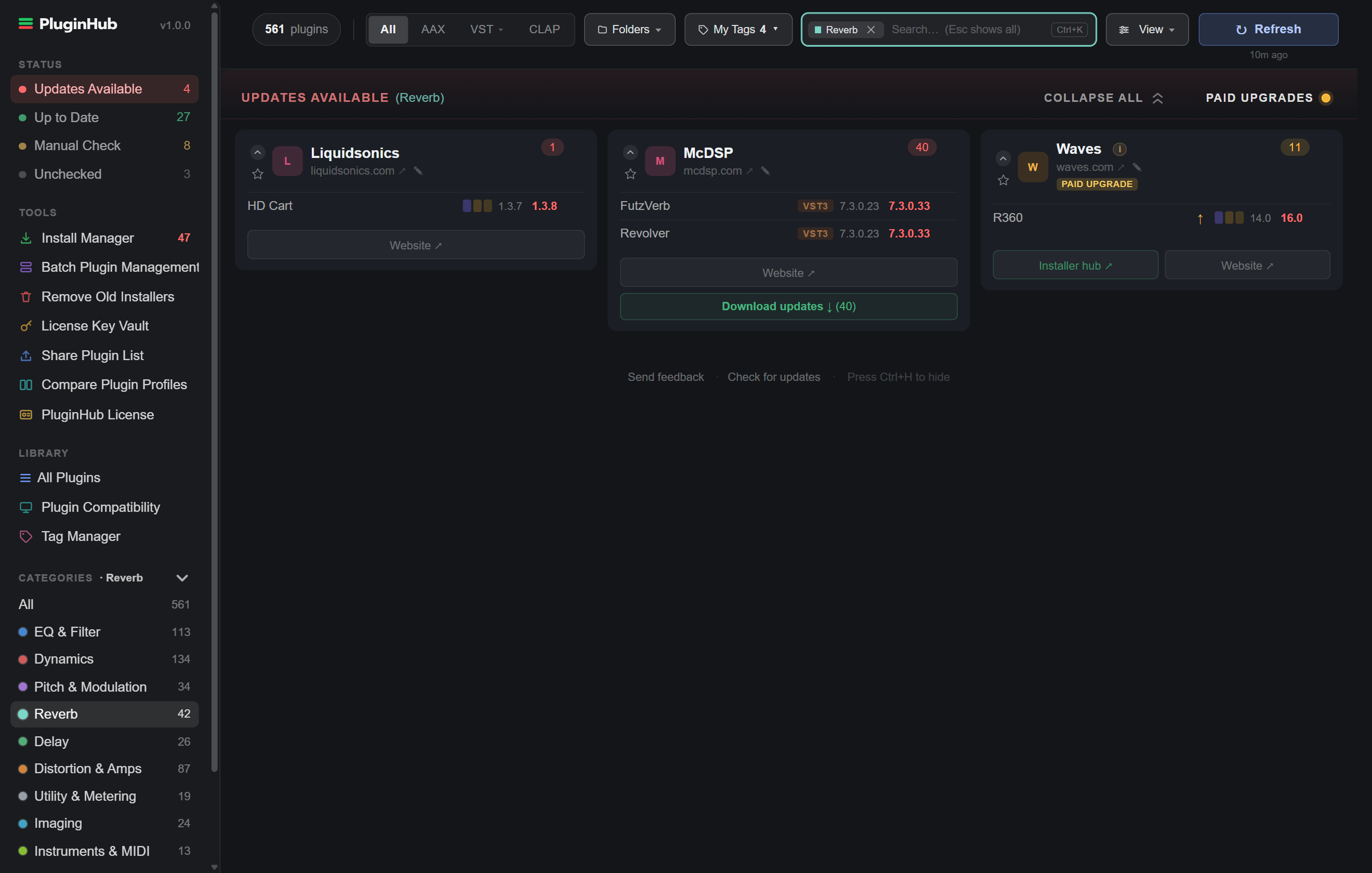This screenshot has width=1372, height=873.
Task: Open the License Key Vault
Action: click(105, 326)
